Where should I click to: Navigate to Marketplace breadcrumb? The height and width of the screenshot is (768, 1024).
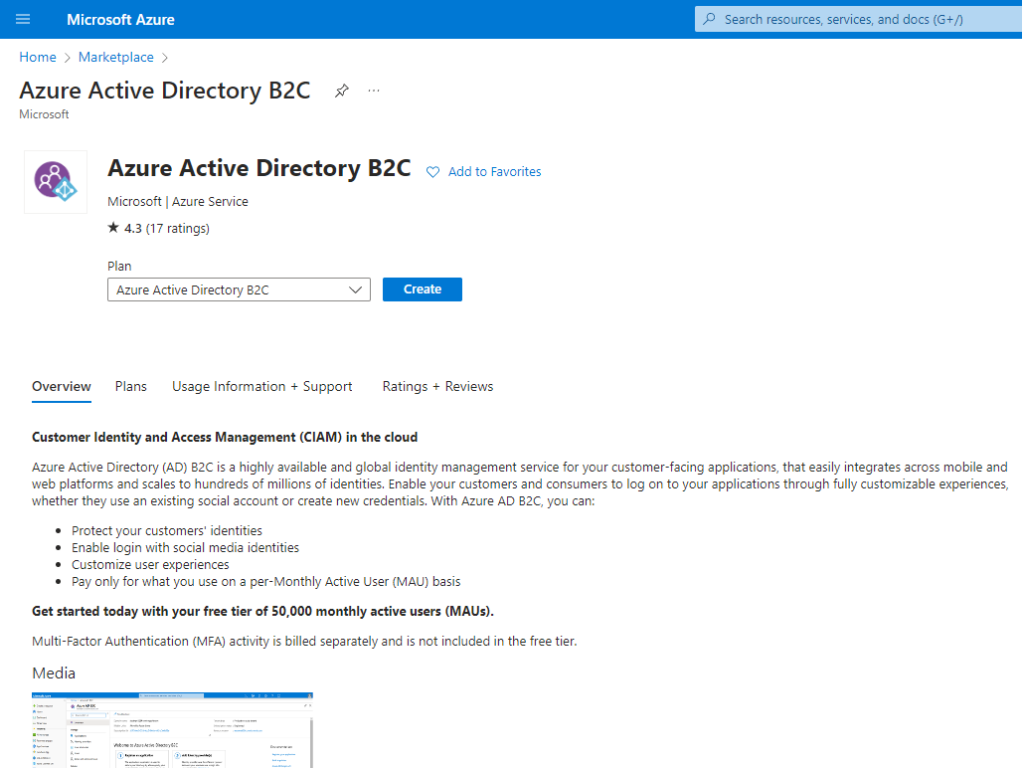coord(116,57)
